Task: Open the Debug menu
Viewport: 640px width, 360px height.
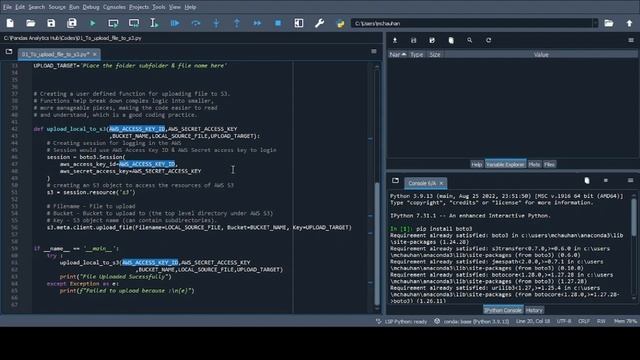Action: tap(91, 7)
